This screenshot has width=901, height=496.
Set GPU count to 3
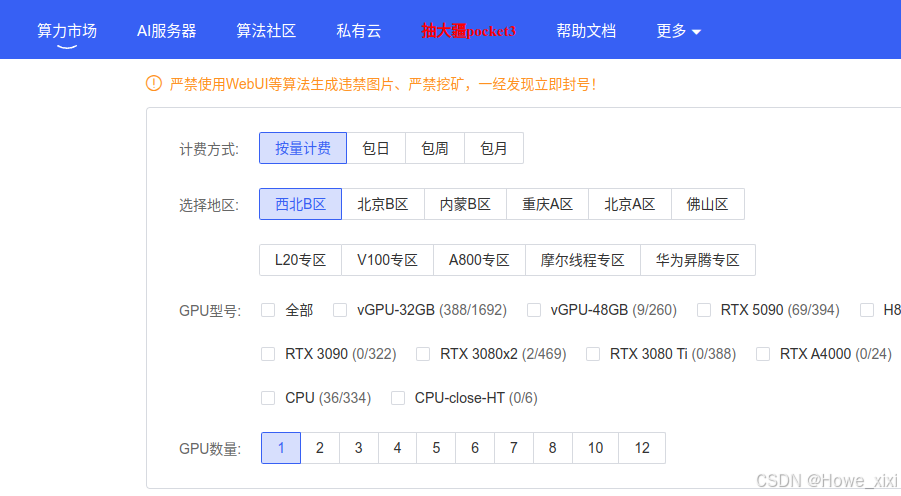click(x=359, y=448)
